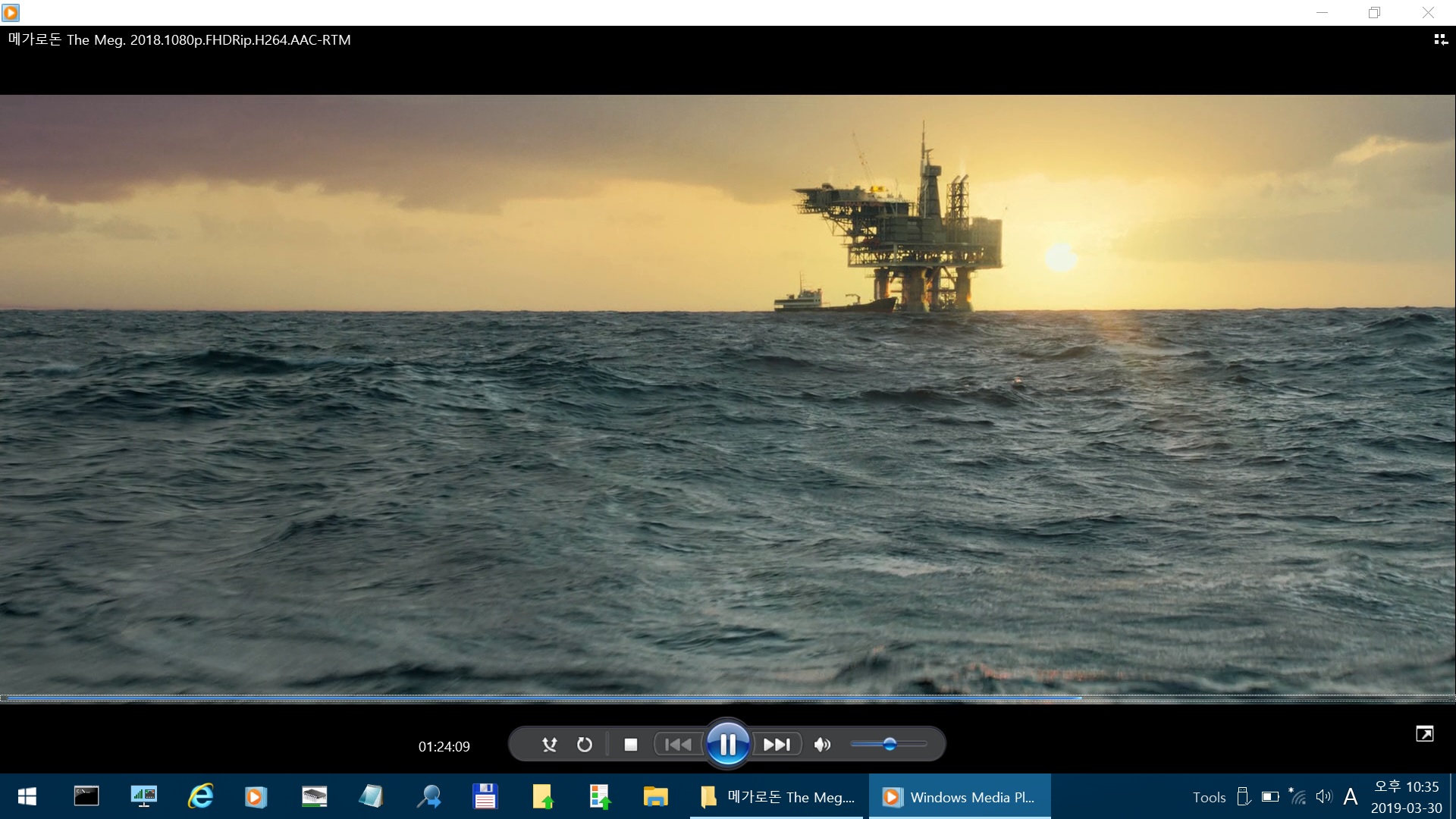Restore down the media player window
Image resolution: width=1456 pixels, height=819 pixels.
point(1374,13)
